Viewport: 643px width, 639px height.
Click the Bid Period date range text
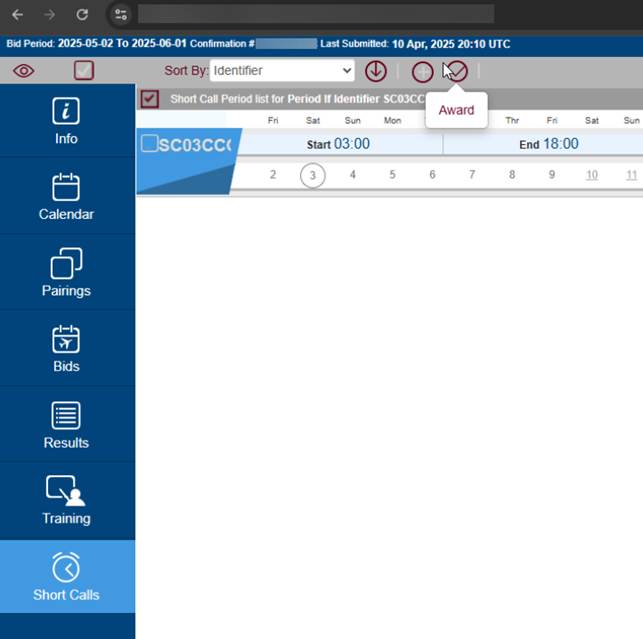122,43
